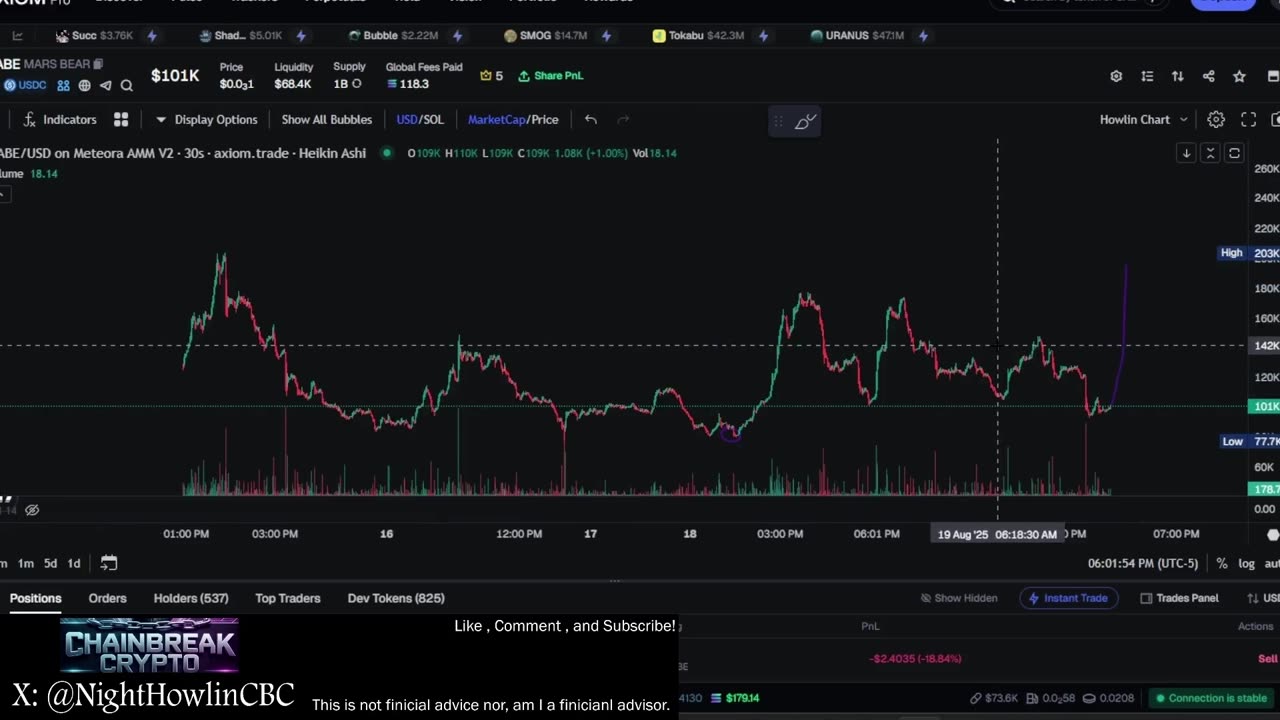The width and height of the screenshot is (1280, 720).
Task: Open the chart layout templates grid icon
Action: tap(121, 119)
